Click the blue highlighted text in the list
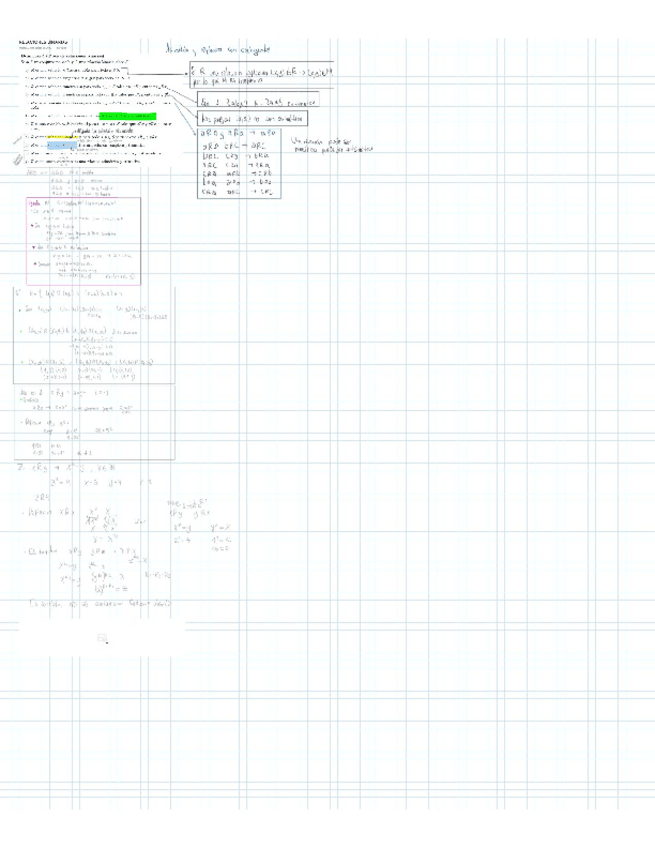The image size is (655, 848). (64, 145)
